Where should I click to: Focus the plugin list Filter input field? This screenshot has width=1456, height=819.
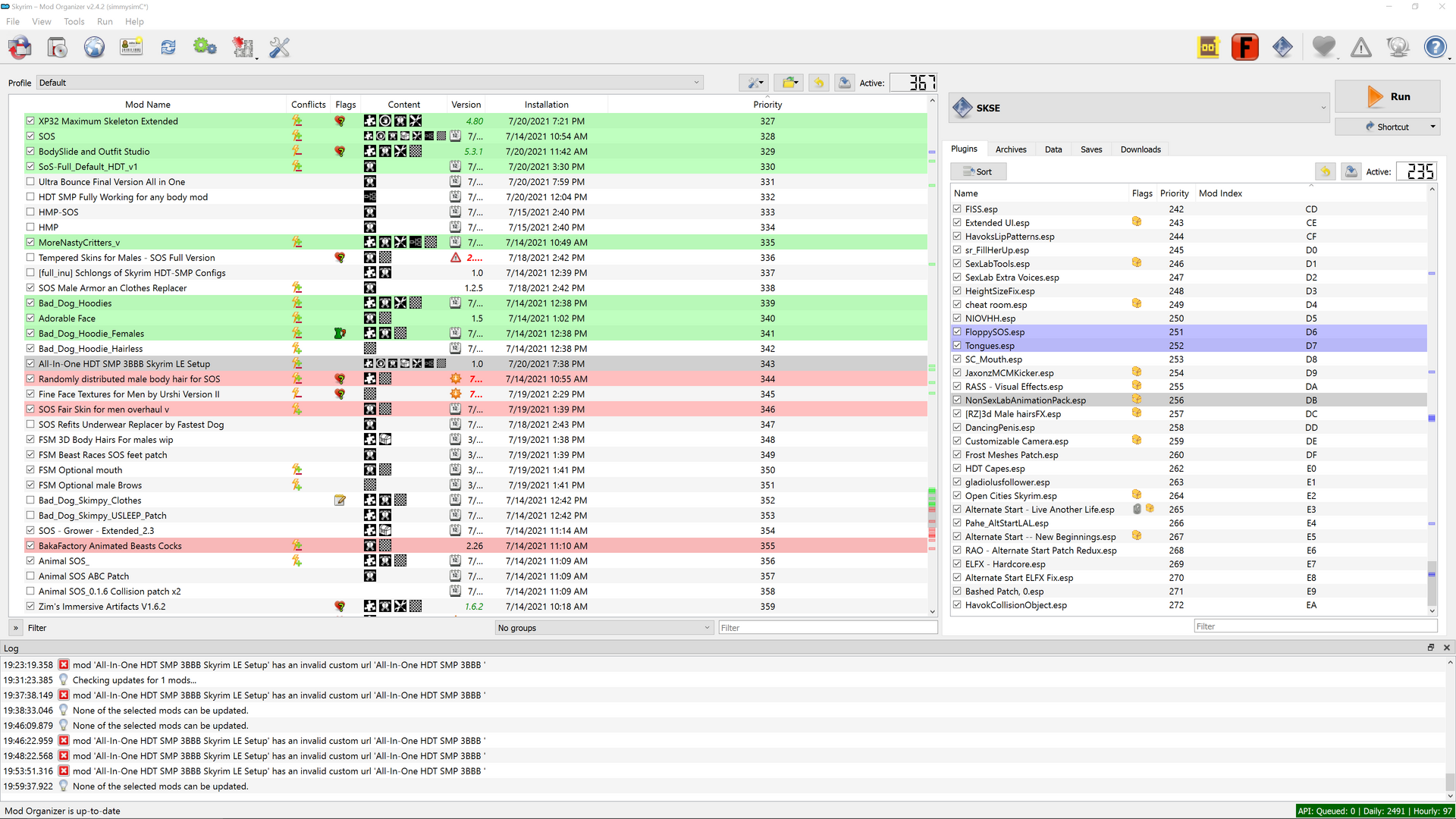pos(1315,626)
